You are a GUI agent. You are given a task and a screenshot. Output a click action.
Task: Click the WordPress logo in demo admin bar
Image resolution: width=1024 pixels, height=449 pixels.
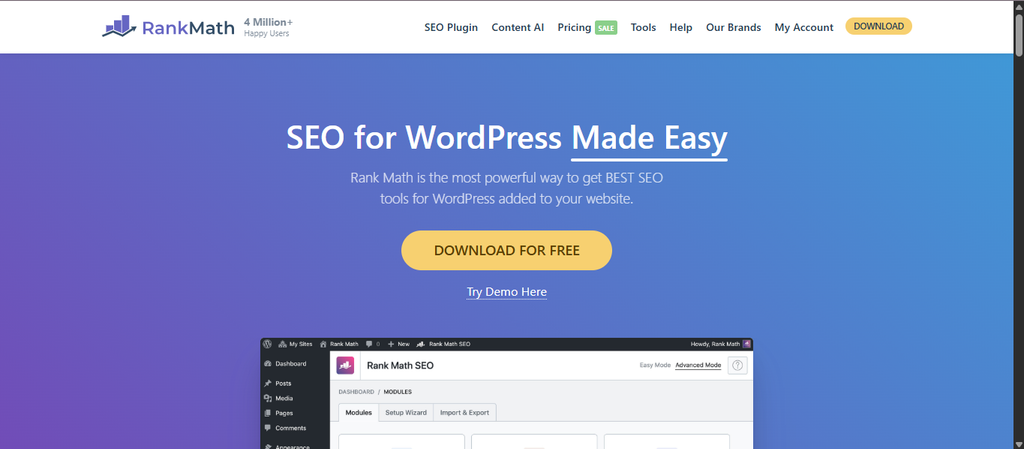tap(267, 344)
